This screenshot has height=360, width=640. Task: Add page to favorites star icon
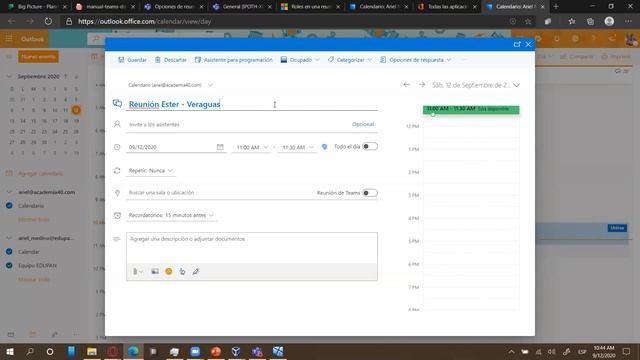click(528, 21)
